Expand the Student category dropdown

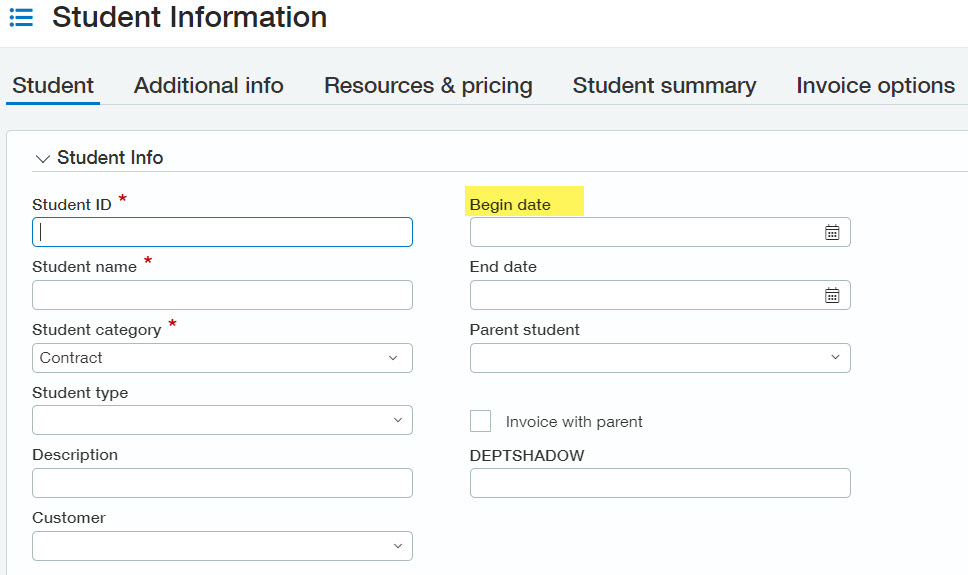coord(392,358)
